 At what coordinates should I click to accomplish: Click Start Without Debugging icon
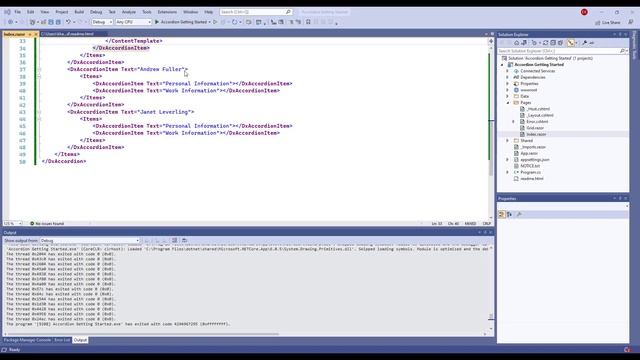215,22
